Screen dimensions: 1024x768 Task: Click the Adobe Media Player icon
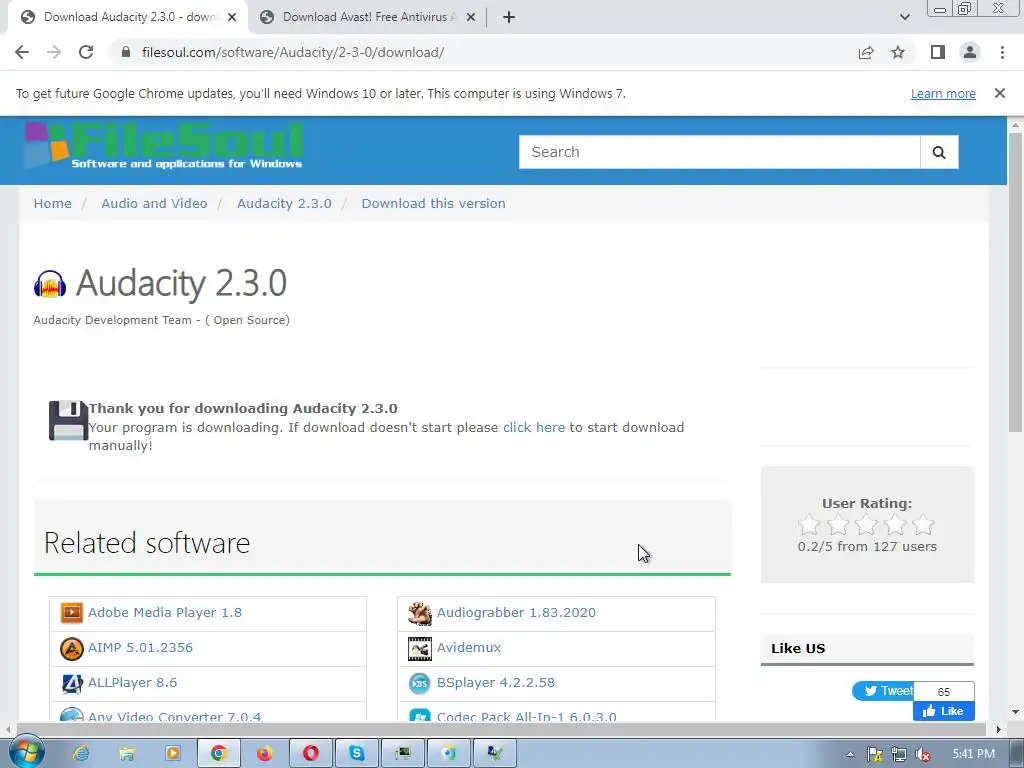point(72,613)
